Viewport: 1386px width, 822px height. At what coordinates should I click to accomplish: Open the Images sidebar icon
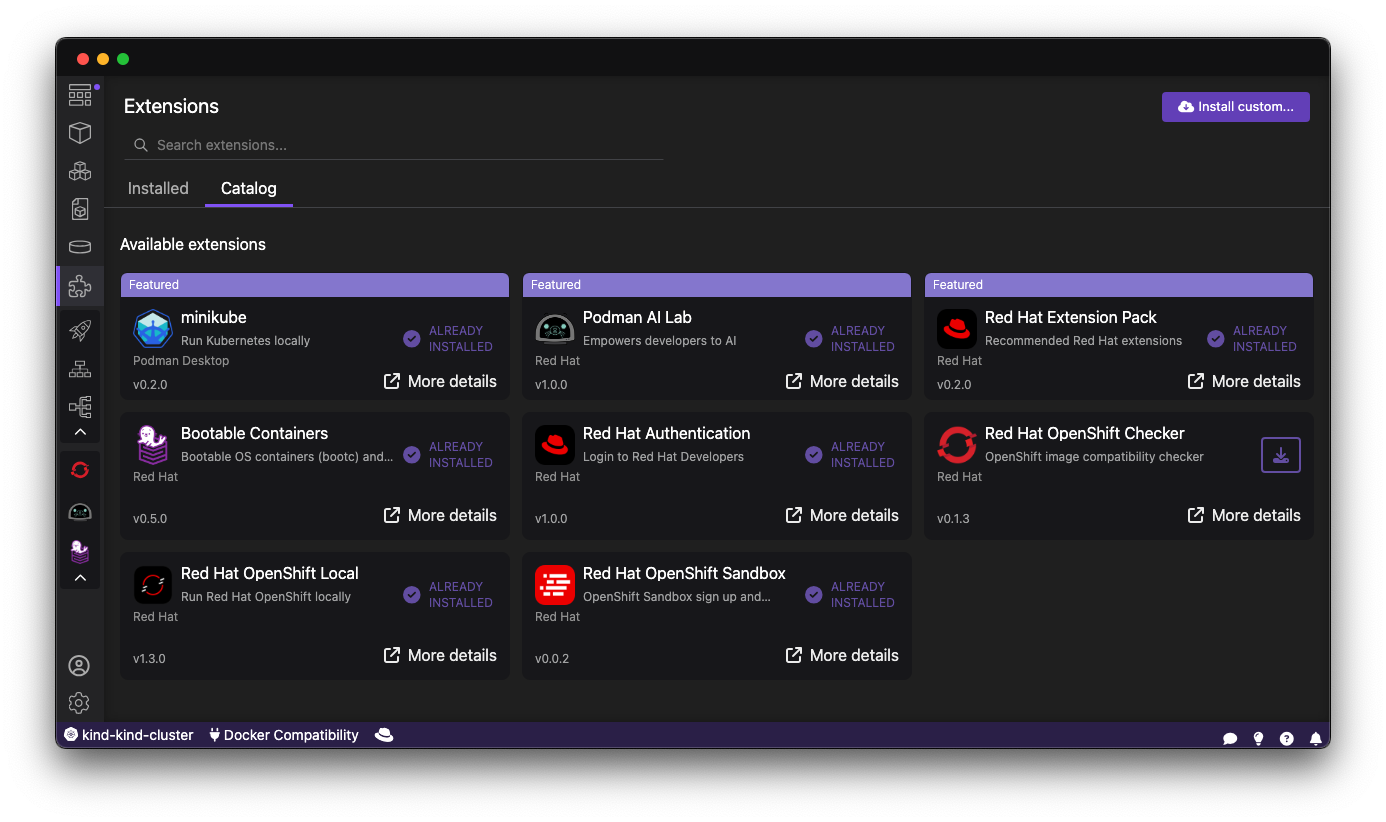click(x=80, y=209)
